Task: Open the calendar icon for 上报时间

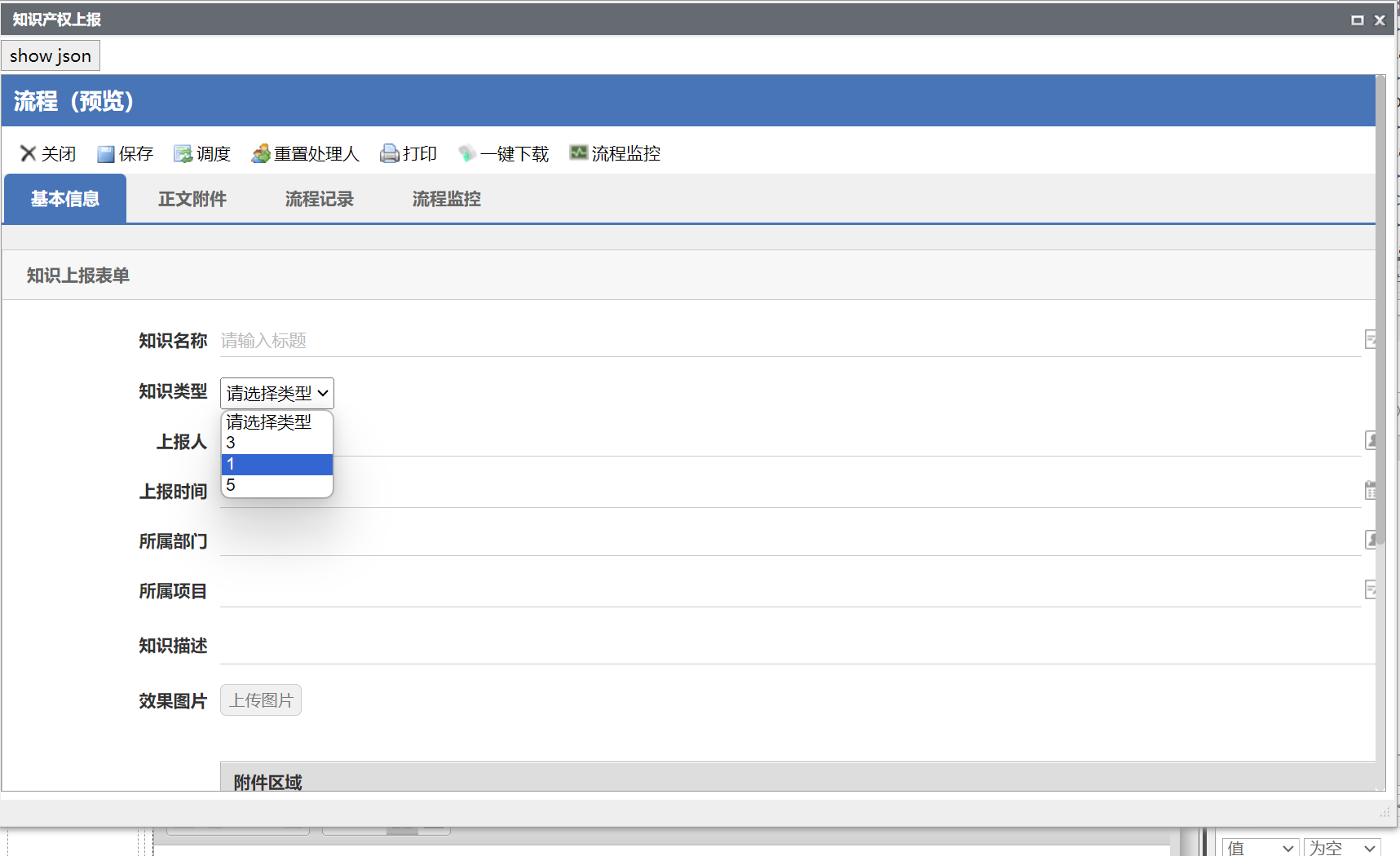Action: [1371, 491]
